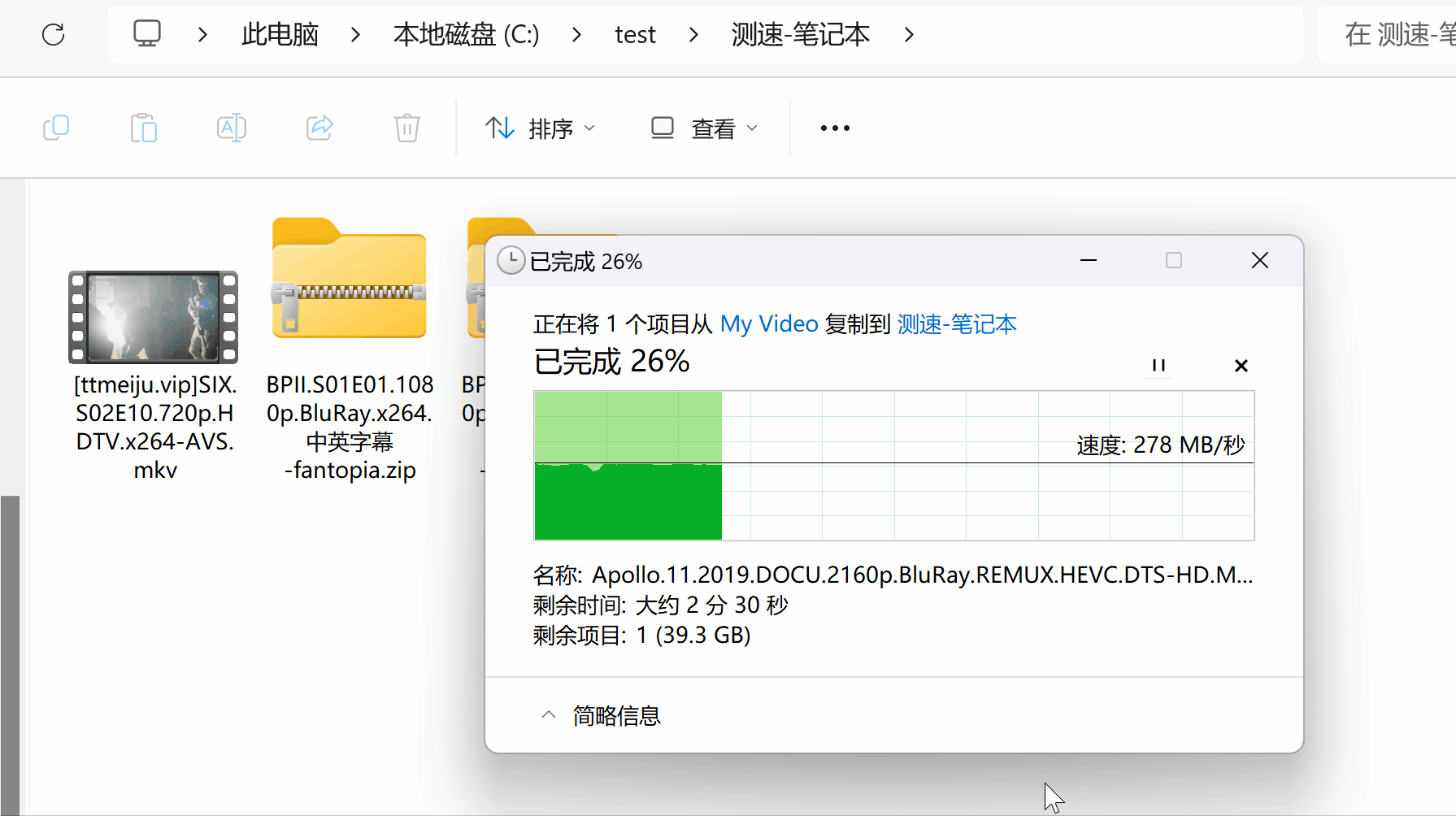Viewport: 1456px width, 816px height.
Task: Click the rename icon in Explorer toolbar
Action: 232,128
